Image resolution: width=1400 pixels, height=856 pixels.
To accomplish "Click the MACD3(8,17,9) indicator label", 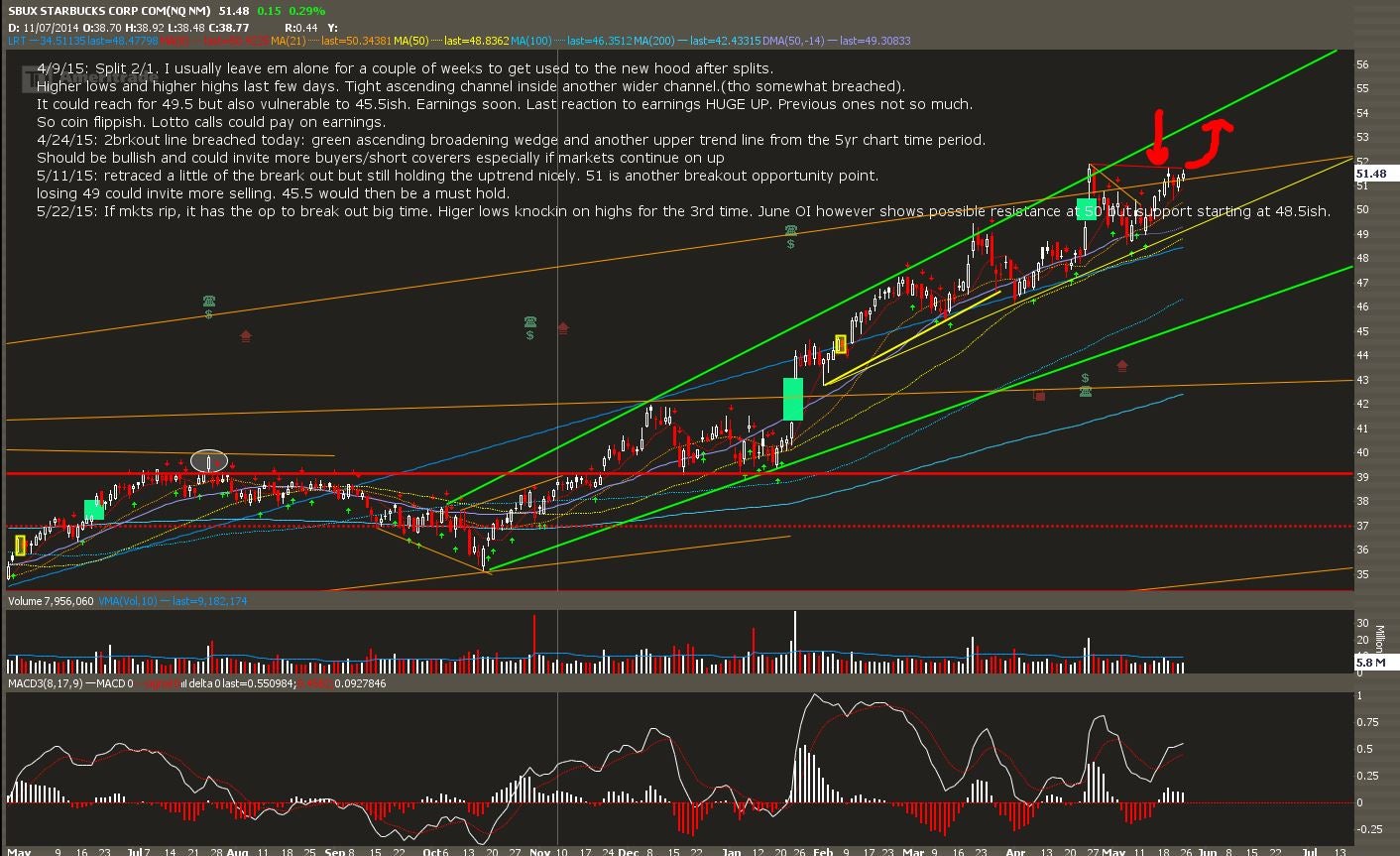I will tap(46, 683).
